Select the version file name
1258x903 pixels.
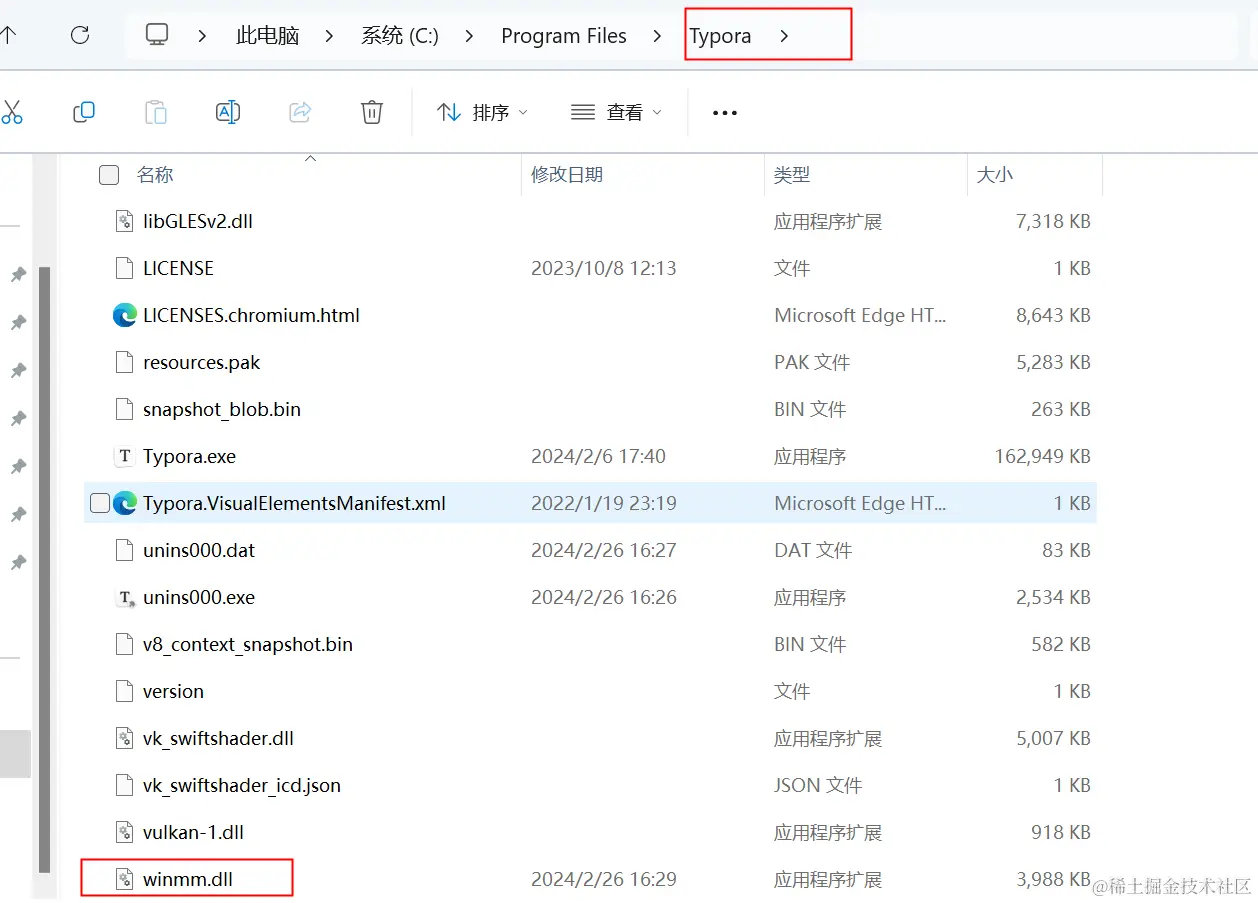tap(173, 691)
